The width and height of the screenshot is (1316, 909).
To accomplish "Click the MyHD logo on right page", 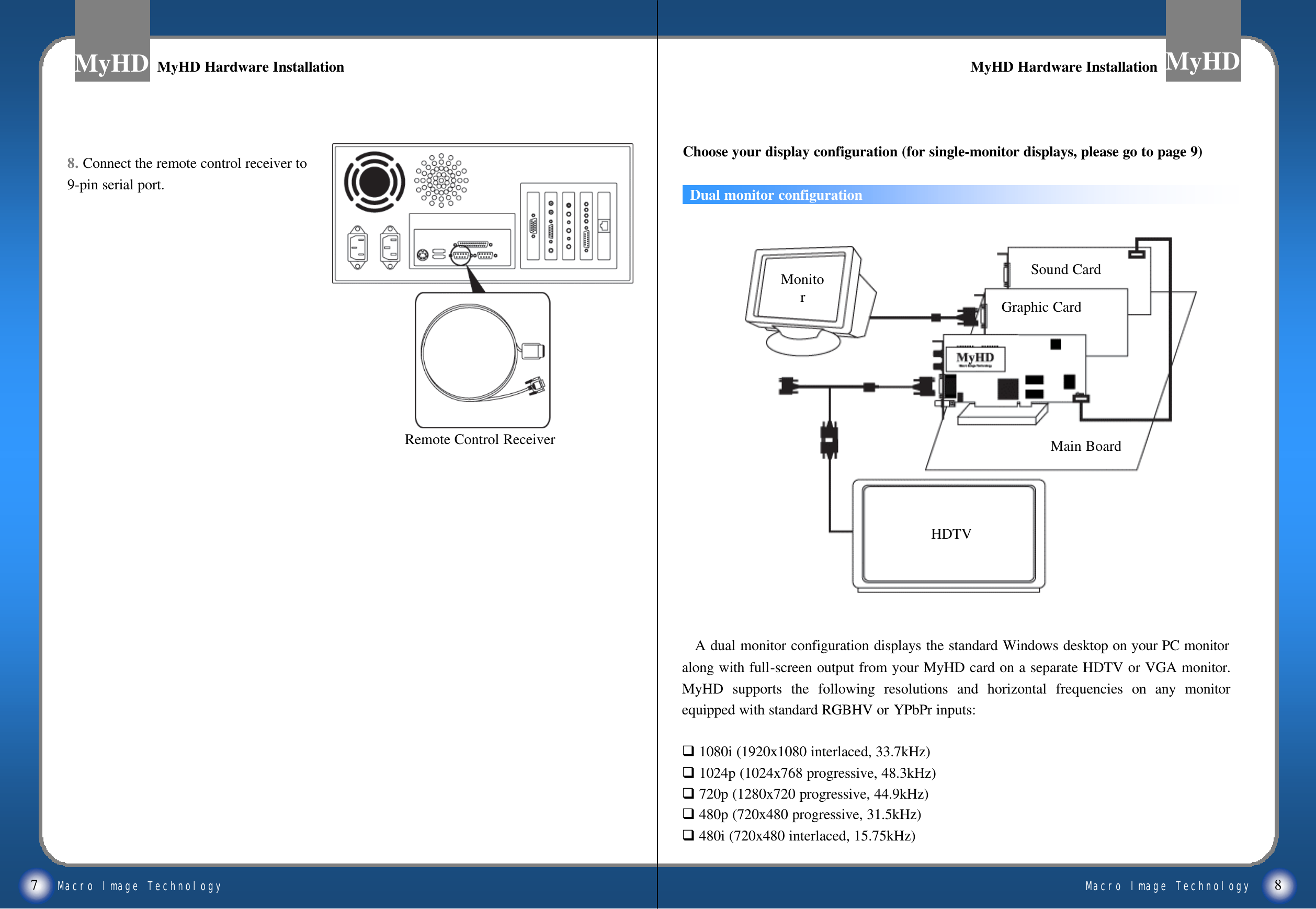I will [1202, 61].
